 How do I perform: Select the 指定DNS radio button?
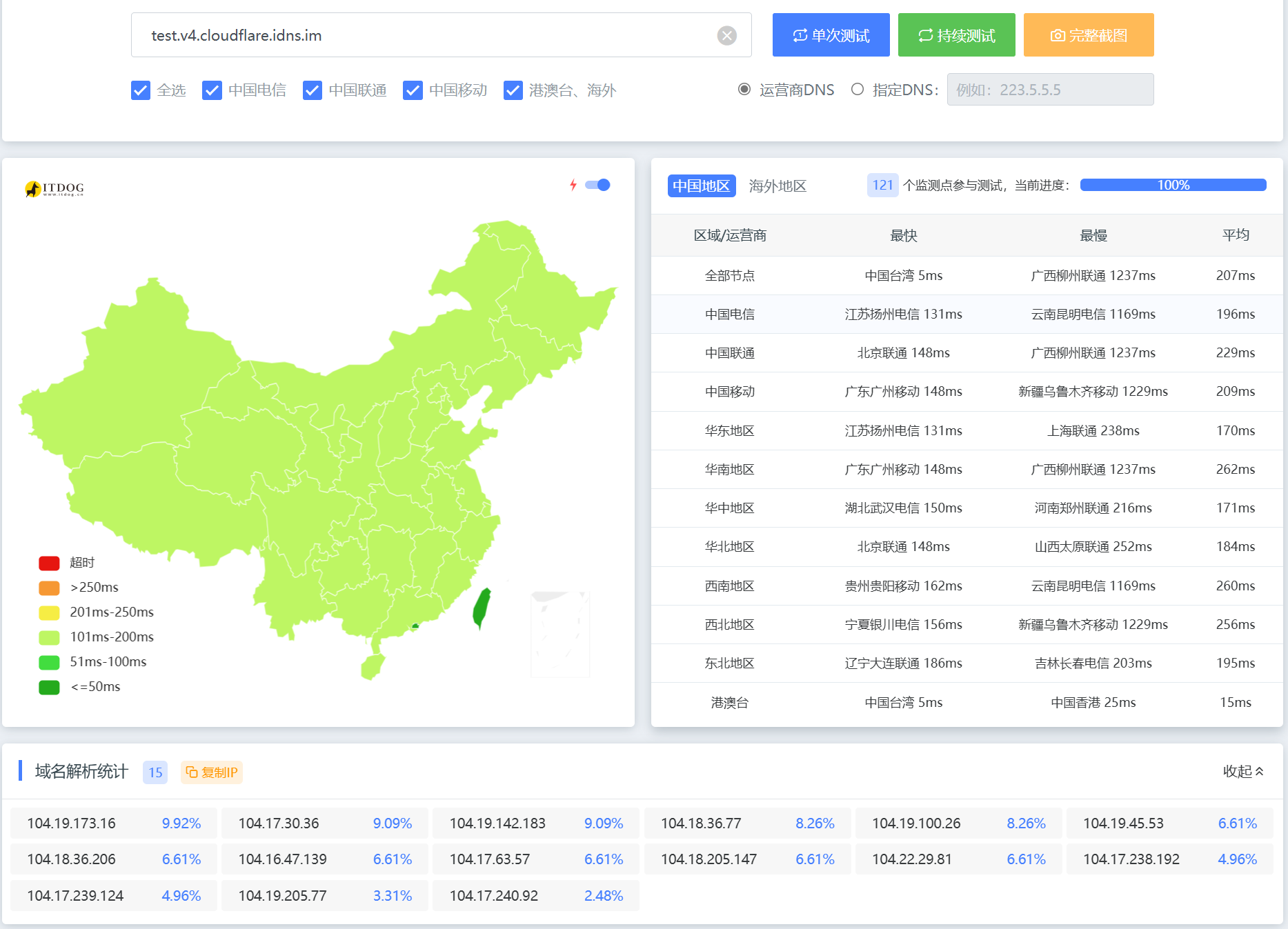coord(858,89)
